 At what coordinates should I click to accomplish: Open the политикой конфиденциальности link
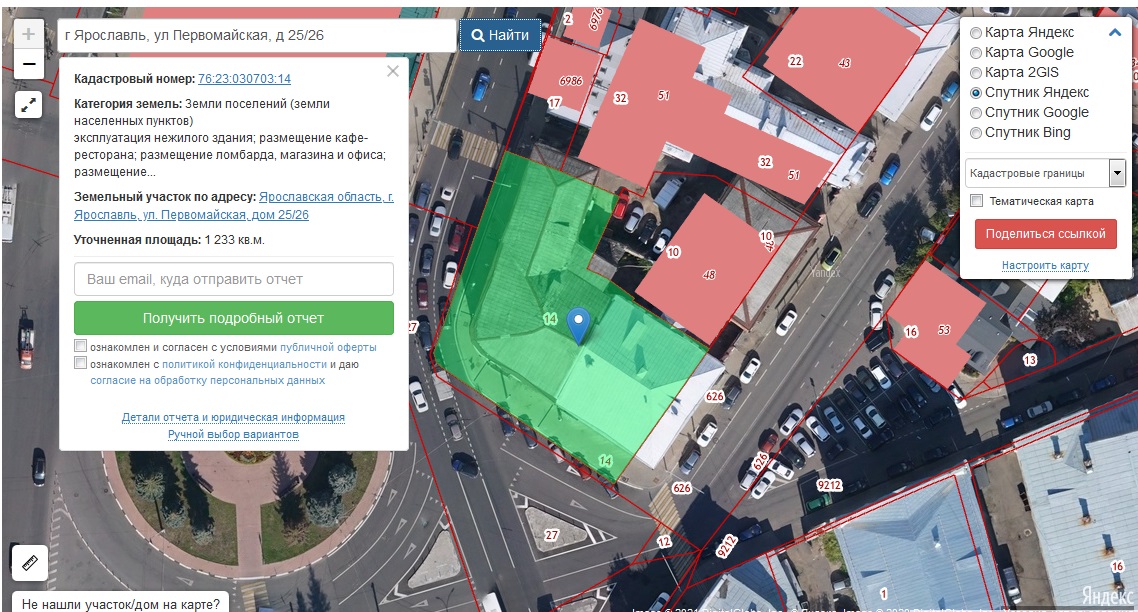[x=245, y=364]
